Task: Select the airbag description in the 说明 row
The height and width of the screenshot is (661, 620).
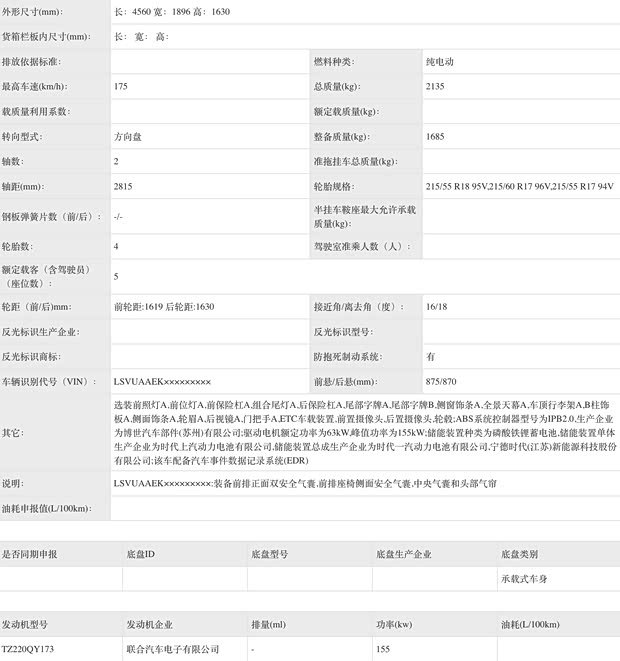Action: 305,484
